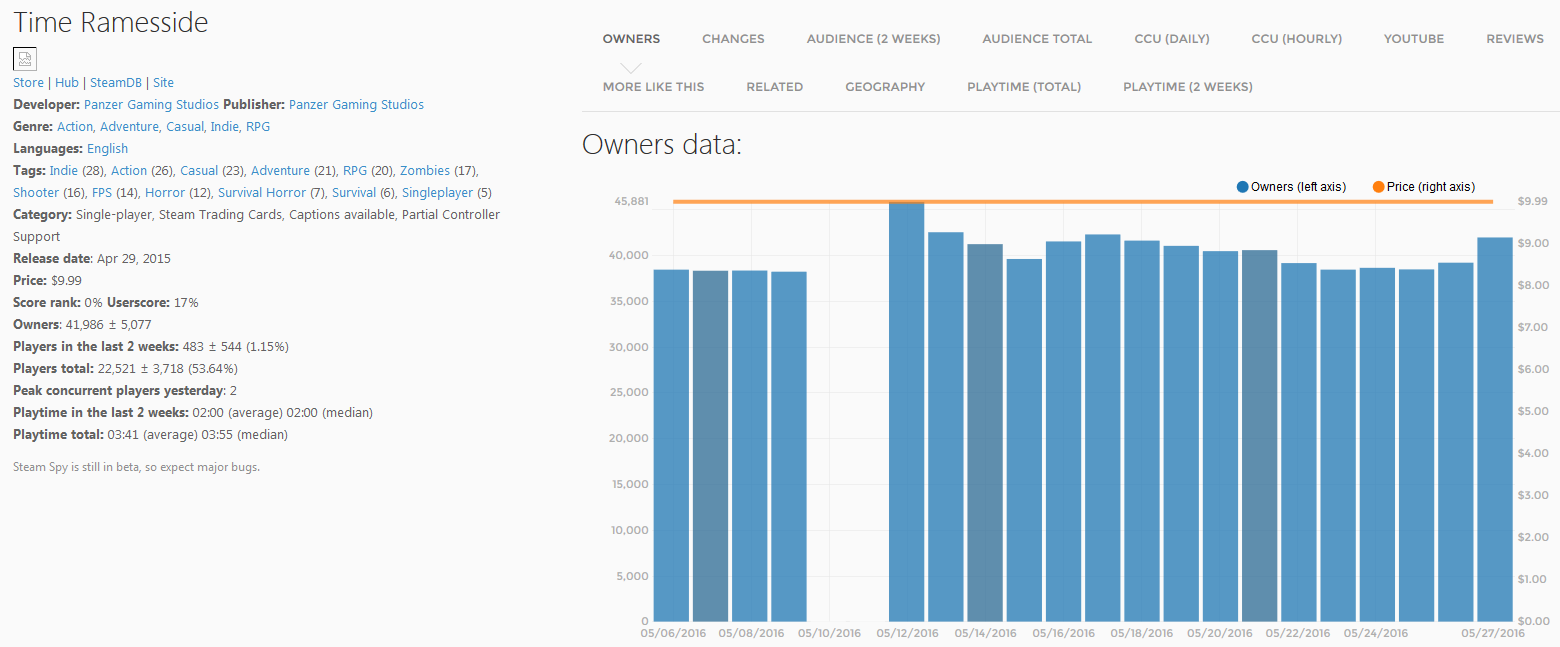Open the Singleplayer tag
Image resolution: width=1560 pixels, height=647 pixels.
pos(438,193)
